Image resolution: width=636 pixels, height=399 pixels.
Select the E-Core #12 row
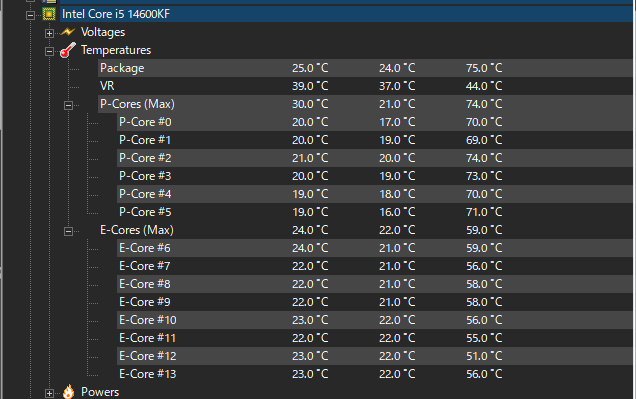tap(375, 356)
